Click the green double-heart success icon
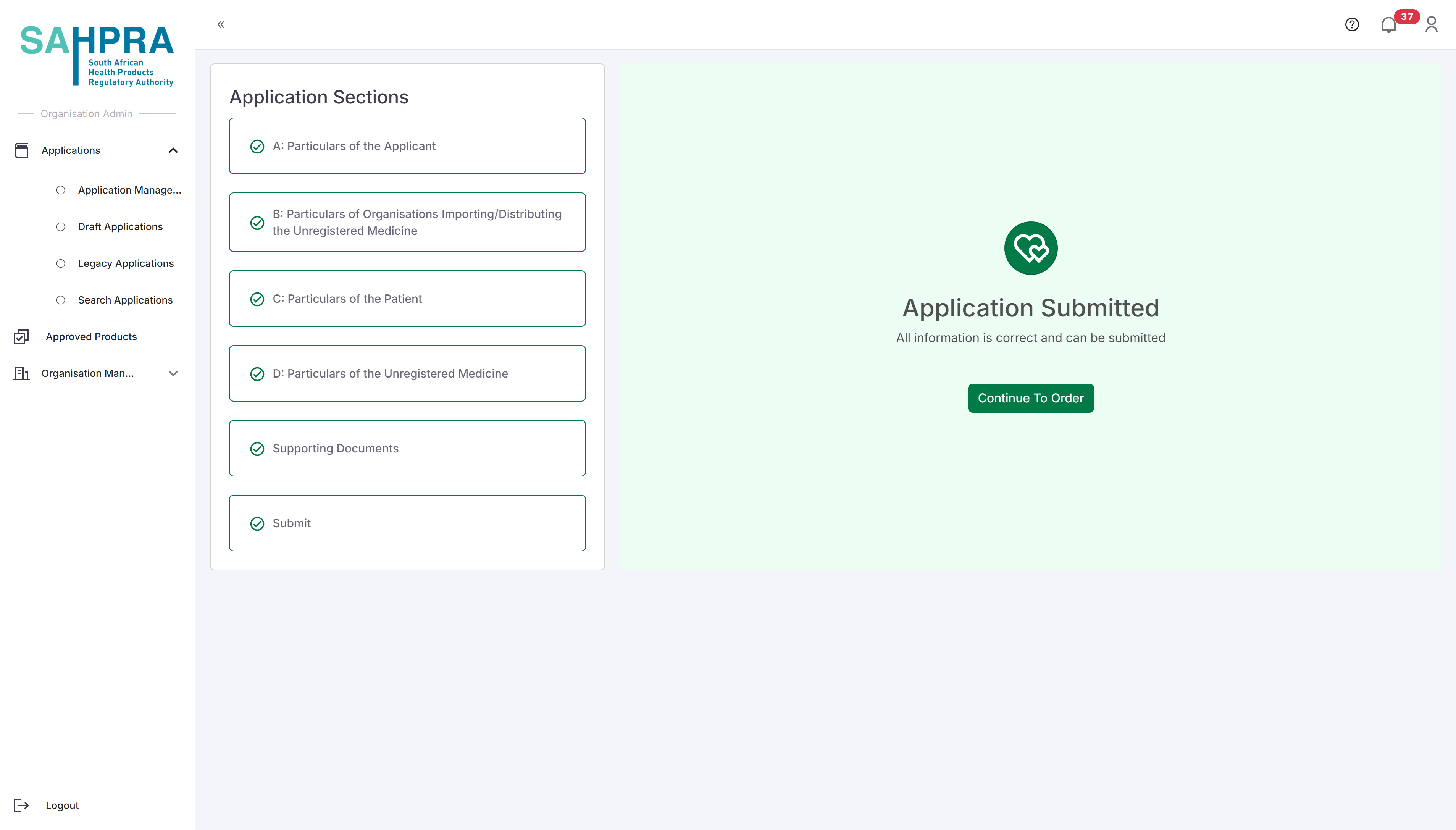Screen dimensions: 1456x830 coord(1030,248)
